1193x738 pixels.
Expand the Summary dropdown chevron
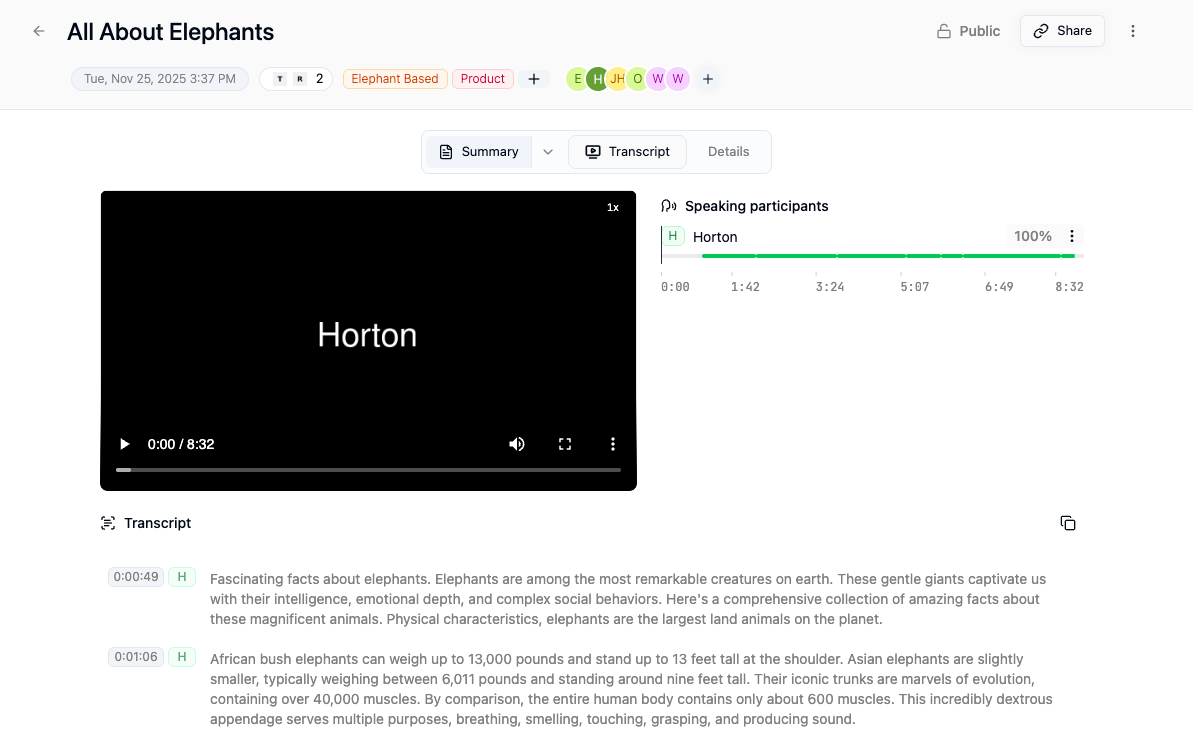(x=548, y=152)
